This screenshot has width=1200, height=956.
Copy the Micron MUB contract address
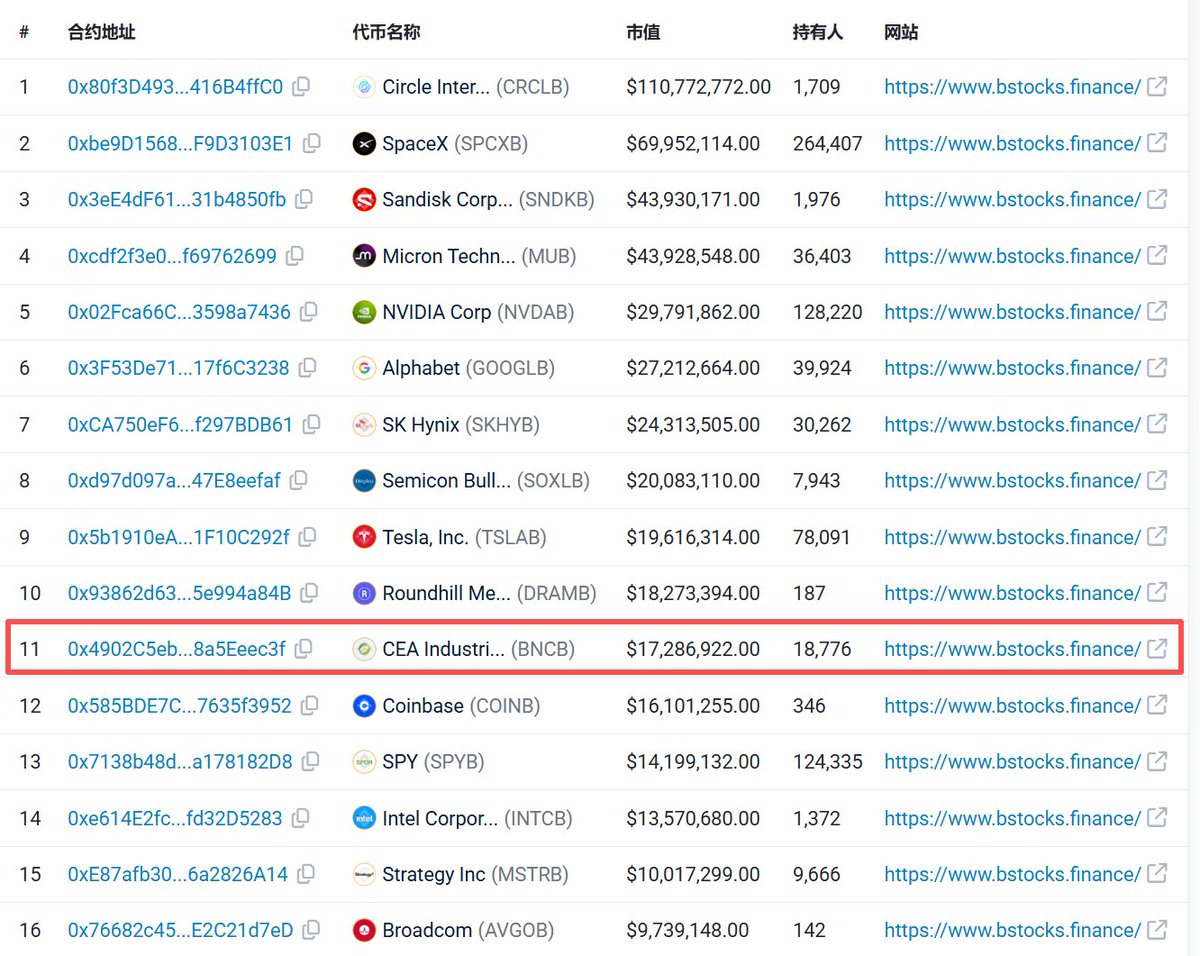click(x=294, y=256)
